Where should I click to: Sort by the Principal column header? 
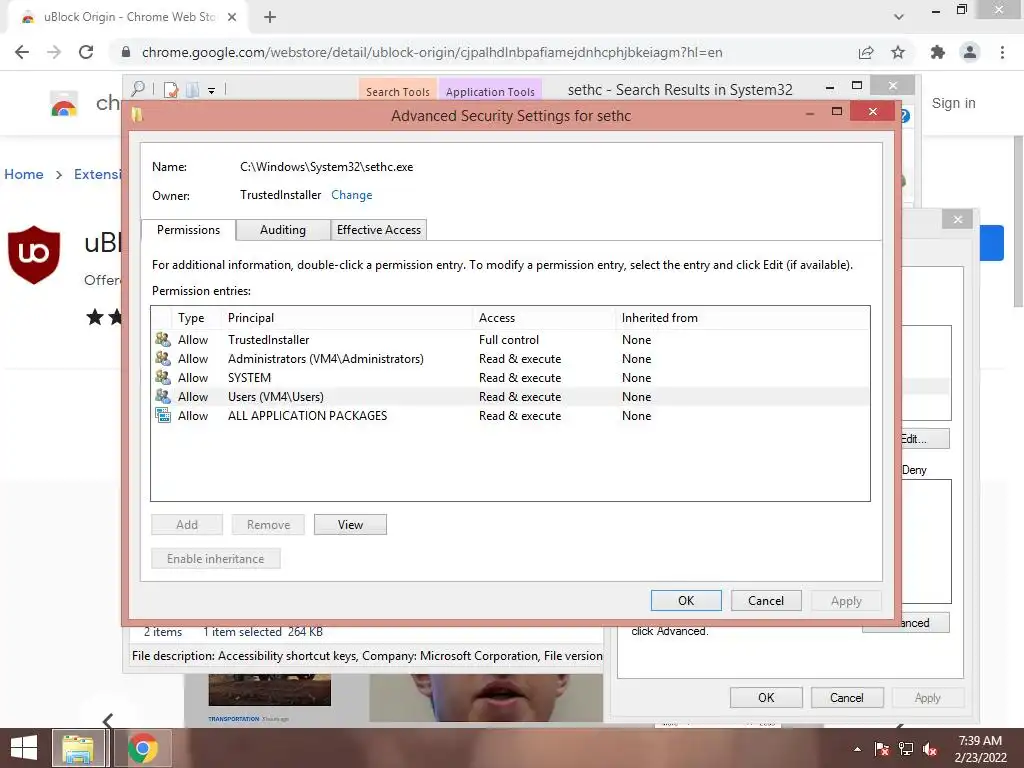point(347,318)
